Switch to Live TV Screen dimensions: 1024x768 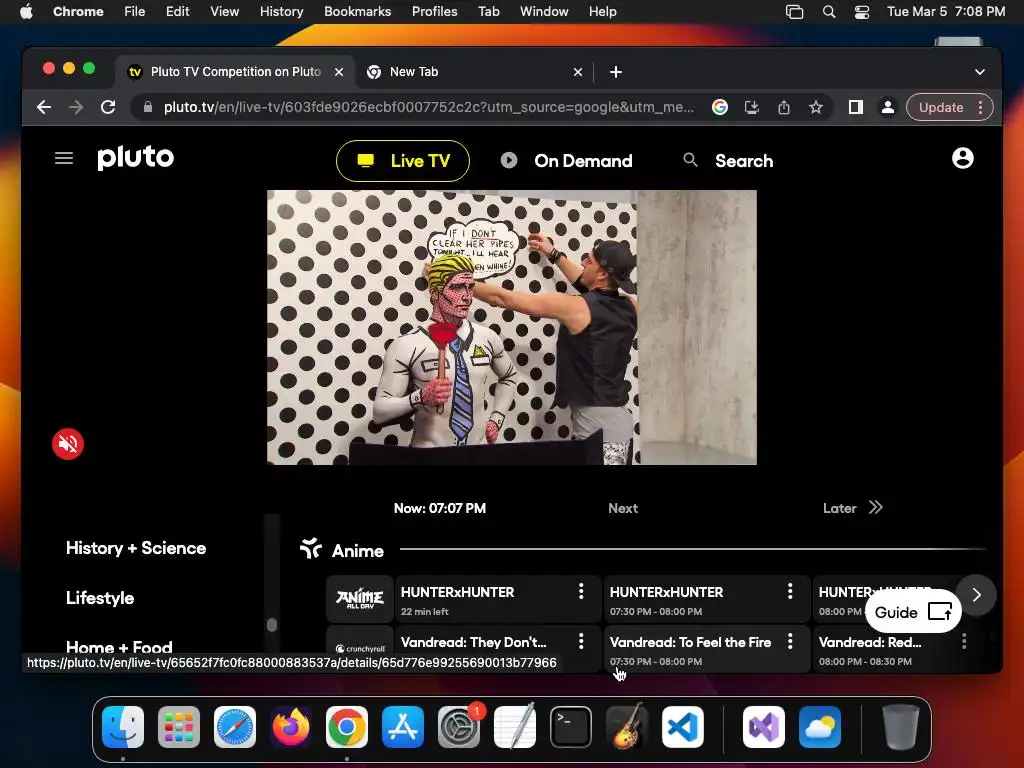coord(402,161)
